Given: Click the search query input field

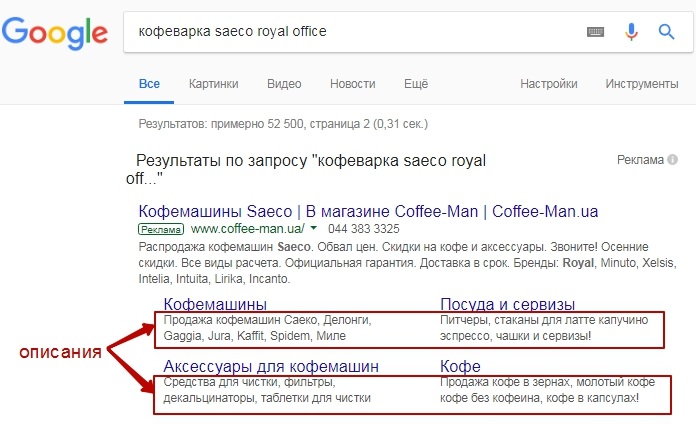Looking at the screenshot, I should [350, 32].
